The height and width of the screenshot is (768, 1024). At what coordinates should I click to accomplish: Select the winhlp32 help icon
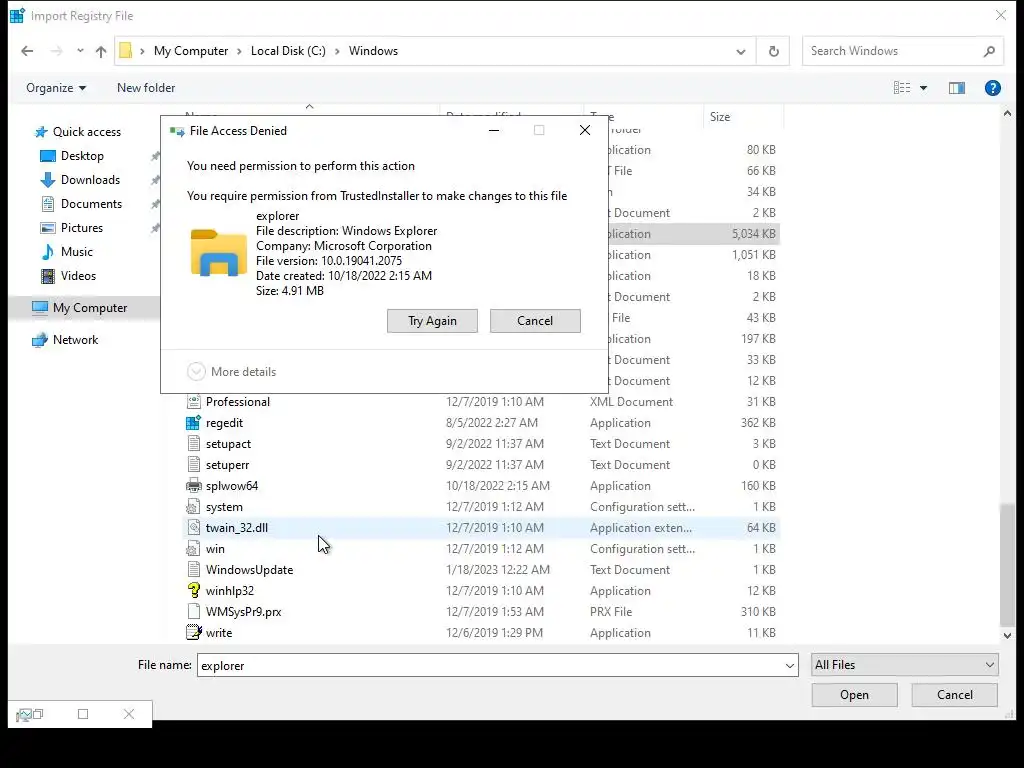(x=193, y=590)
